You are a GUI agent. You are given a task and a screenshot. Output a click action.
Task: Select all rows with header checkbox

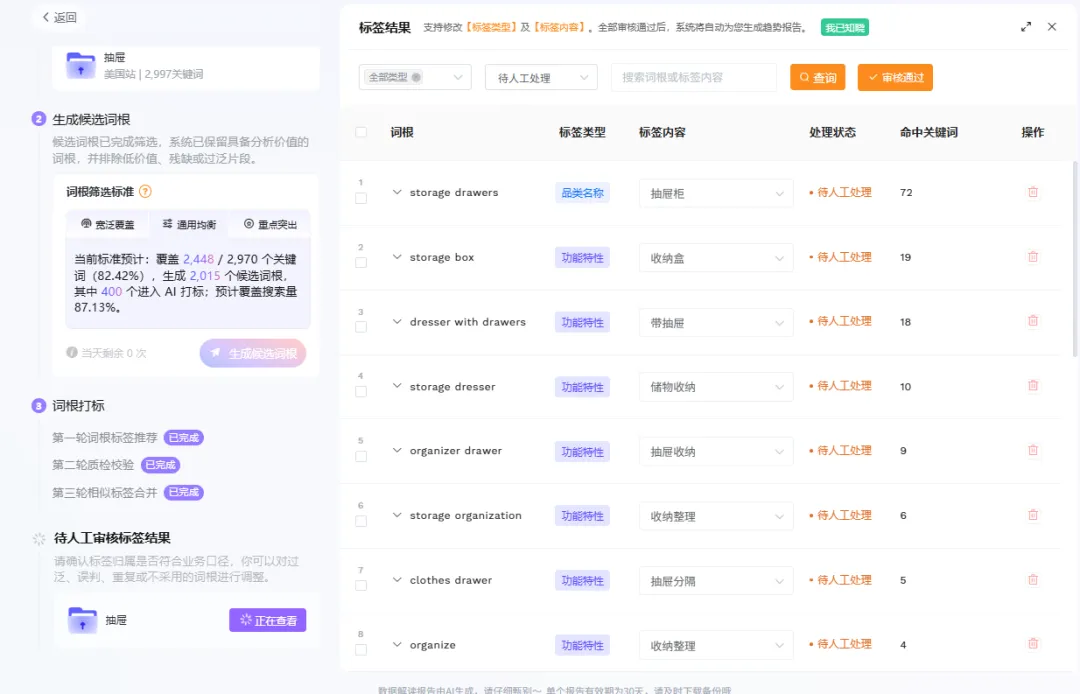point(361,132)
